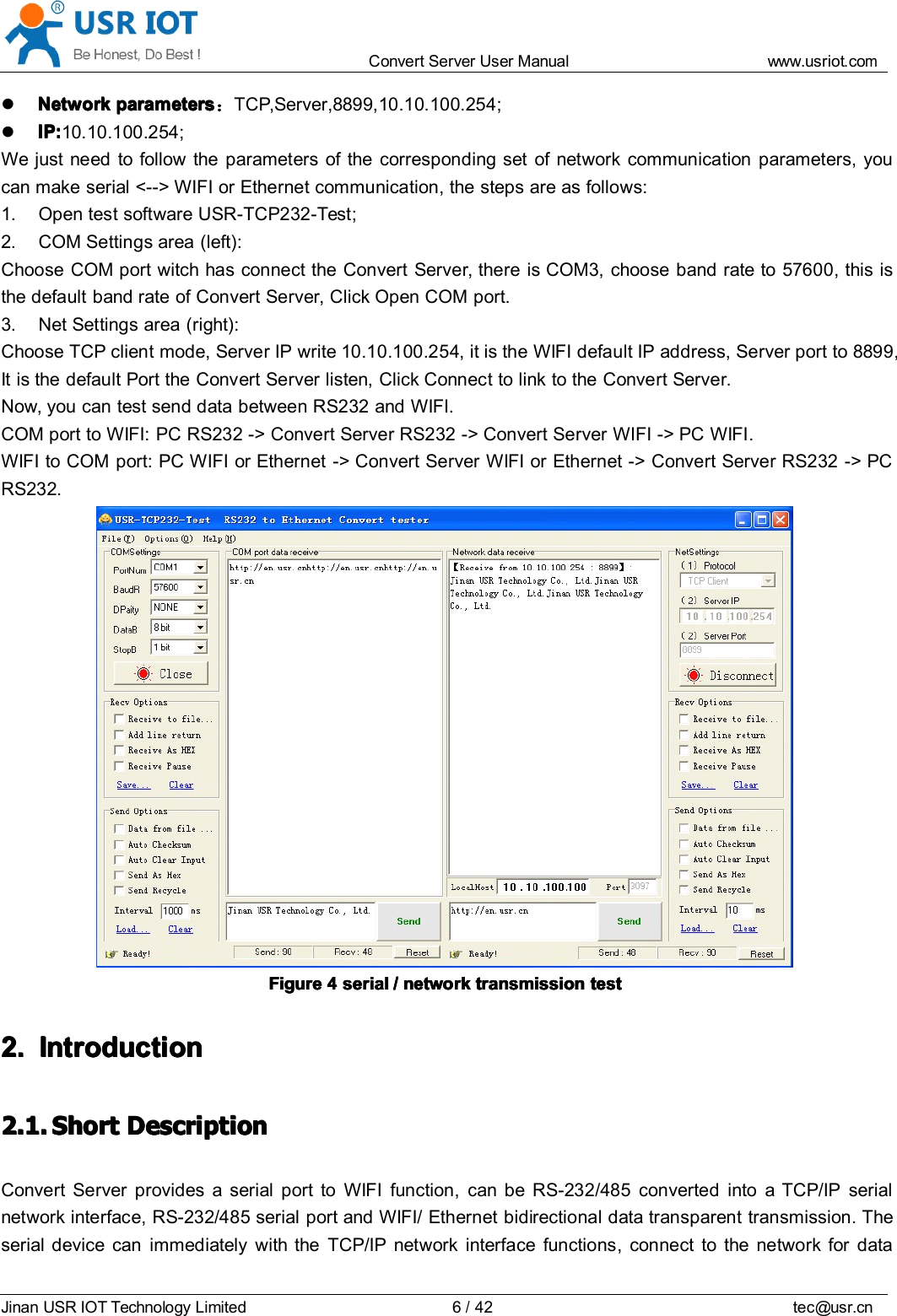
Task: Click the Disconnect red indicator button
Action: click(727, 675)
